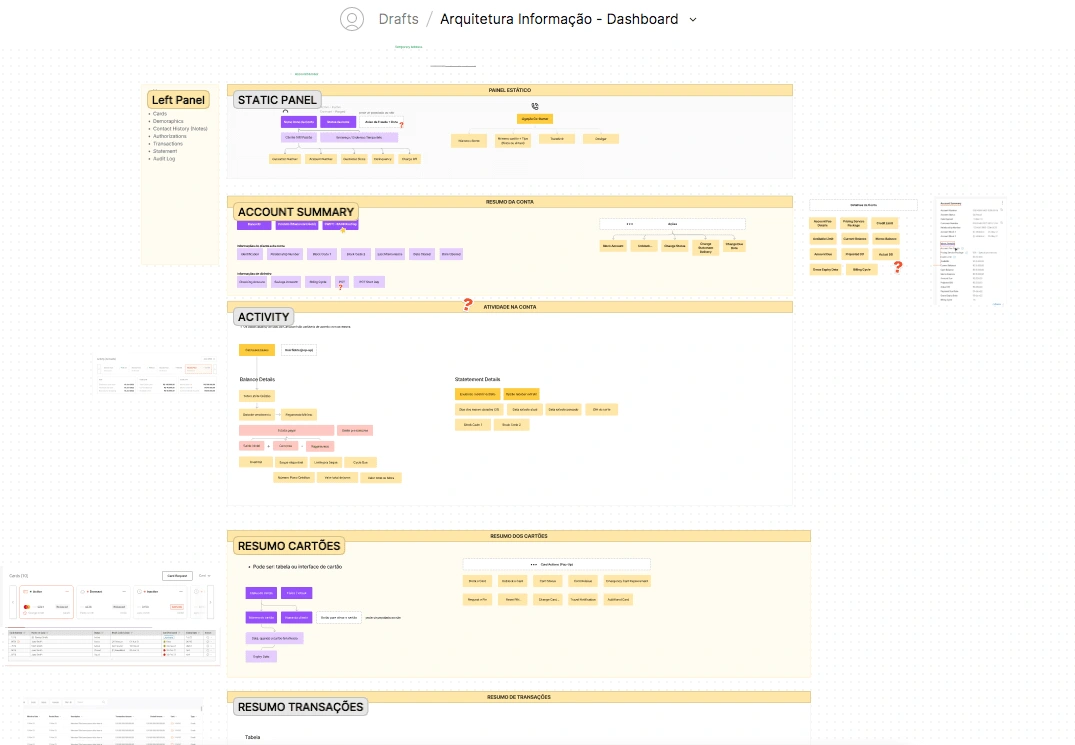Viewport: 1075px width, 745px height.
Task: Click the Painel Estático header bar
Action: [509, 90]
